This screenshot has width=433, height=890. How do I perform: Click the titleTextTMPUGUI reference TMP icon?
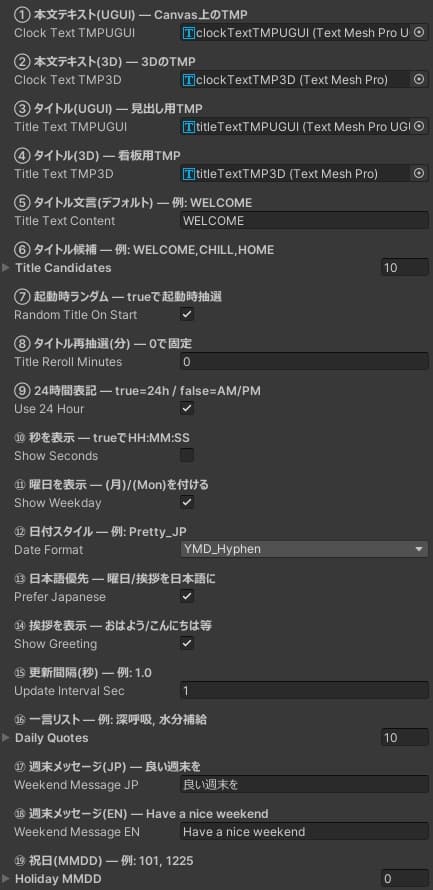[x=188, y=127]
